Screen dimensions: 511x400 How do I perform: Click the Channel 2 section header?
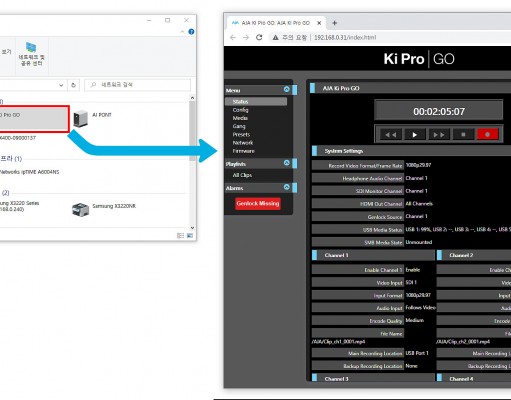(474, 255)
